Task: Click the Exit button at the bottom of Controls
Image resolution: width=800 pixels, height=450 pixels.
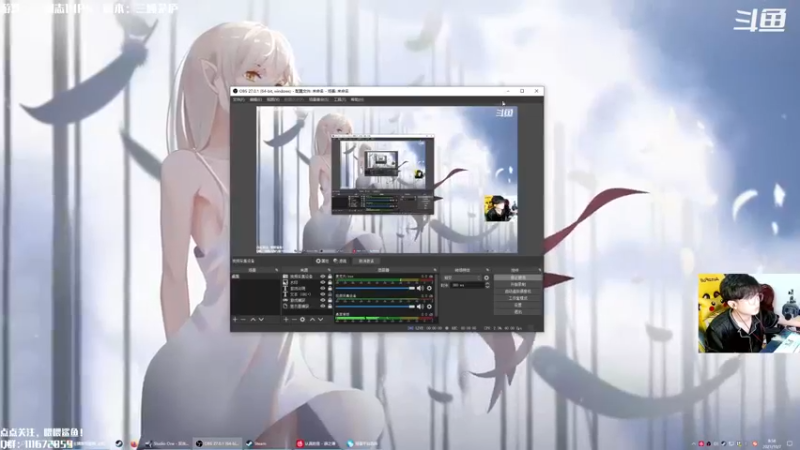Action: point(518,311)
